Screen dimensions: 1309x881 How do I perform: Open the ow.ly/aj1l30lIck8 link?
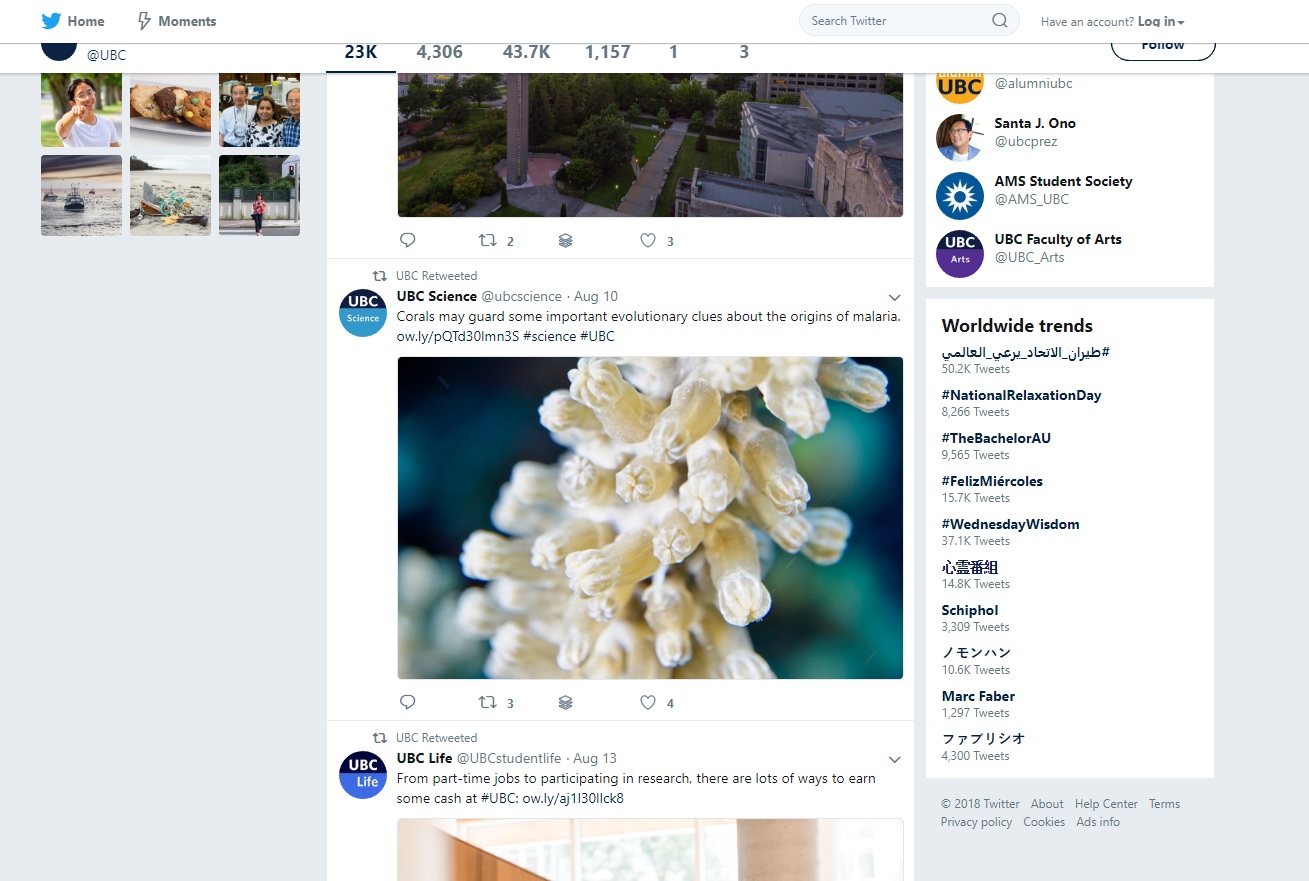click(573, 798)
